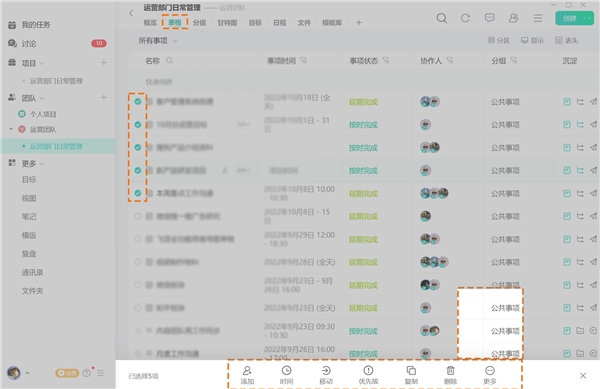Uncheck the first row dated 2022年10月18日
The image size is (600, 389).
(138, 101)
